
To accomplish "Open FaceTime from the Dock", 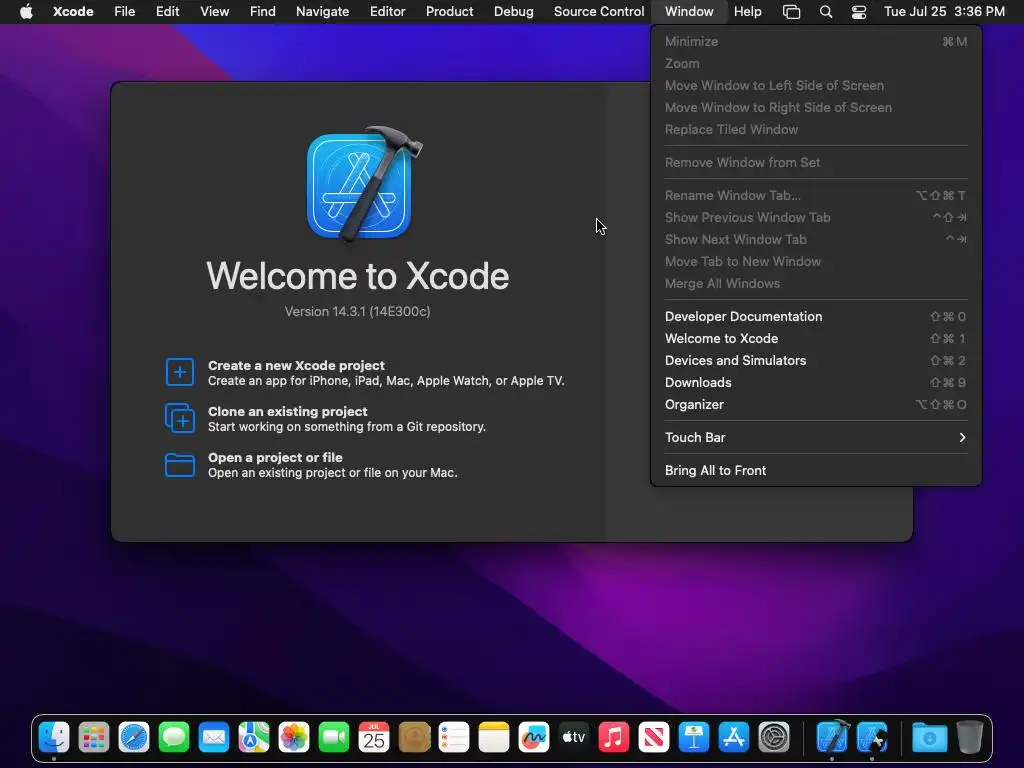I will tap(334, 738).
